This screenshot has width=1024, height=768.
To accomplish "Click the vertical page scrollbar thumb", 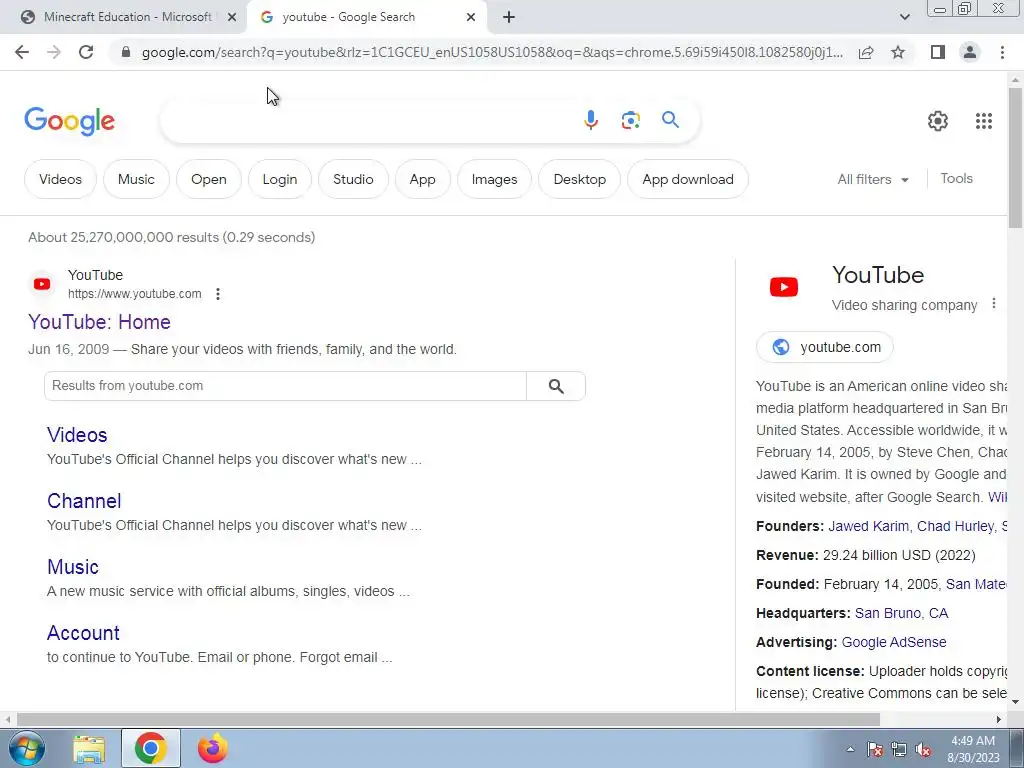I will [1015, 157].
